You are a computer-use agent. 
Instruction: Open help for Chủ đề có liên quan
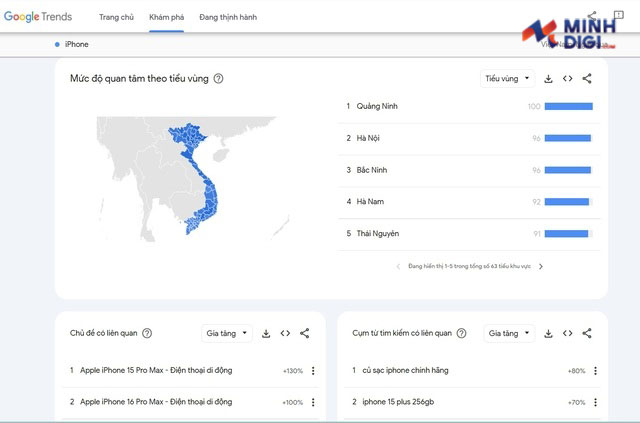click(x=147, y=333)
